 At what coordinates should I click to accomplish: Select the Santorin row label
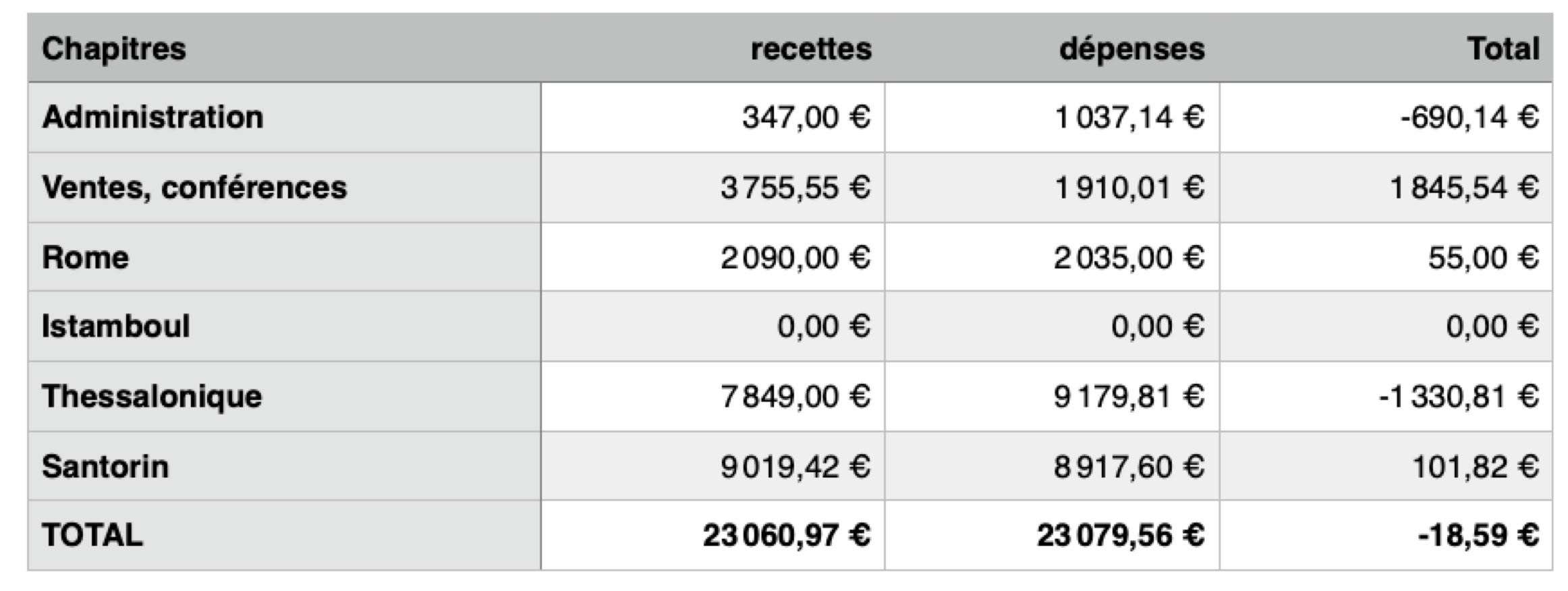[105, 467]
